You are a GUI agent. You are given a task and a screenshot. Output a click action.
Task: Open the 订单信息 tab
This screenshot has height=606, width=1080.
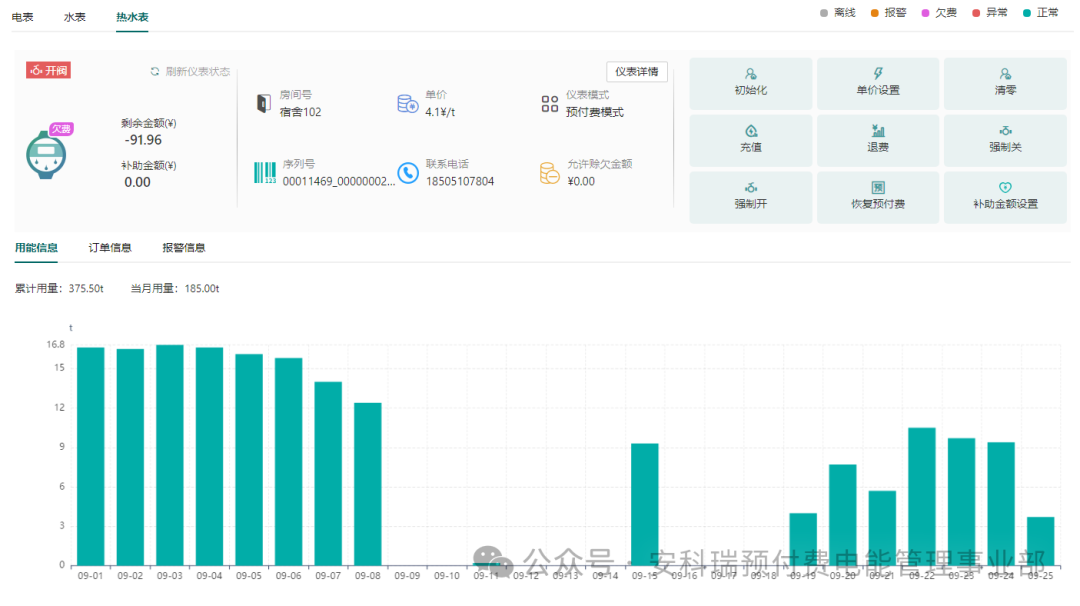[x=110, y=247]
